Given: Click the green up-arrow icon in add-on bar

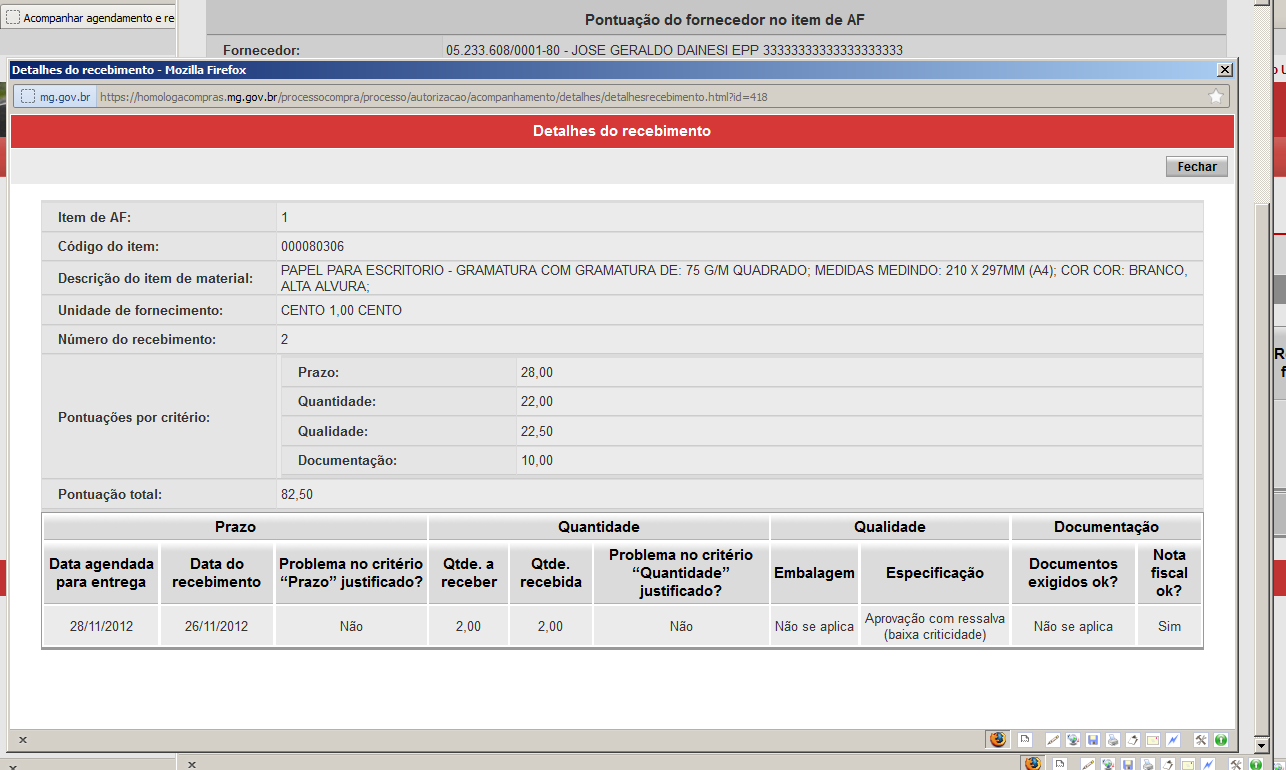Looking at the screenshot, I should click(1221, 740).
